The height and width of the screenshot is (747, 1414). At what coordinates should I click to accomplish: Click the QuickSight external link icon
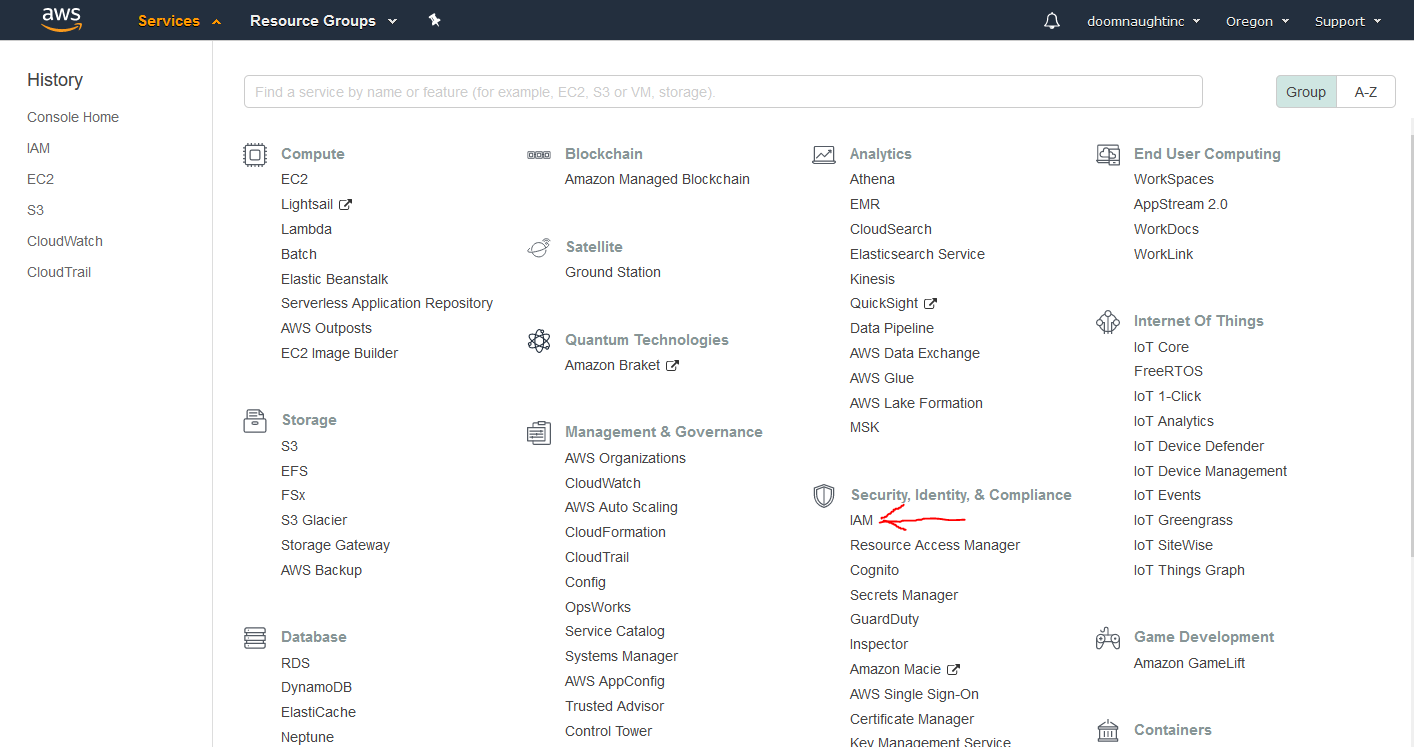[x=931, y=304]
